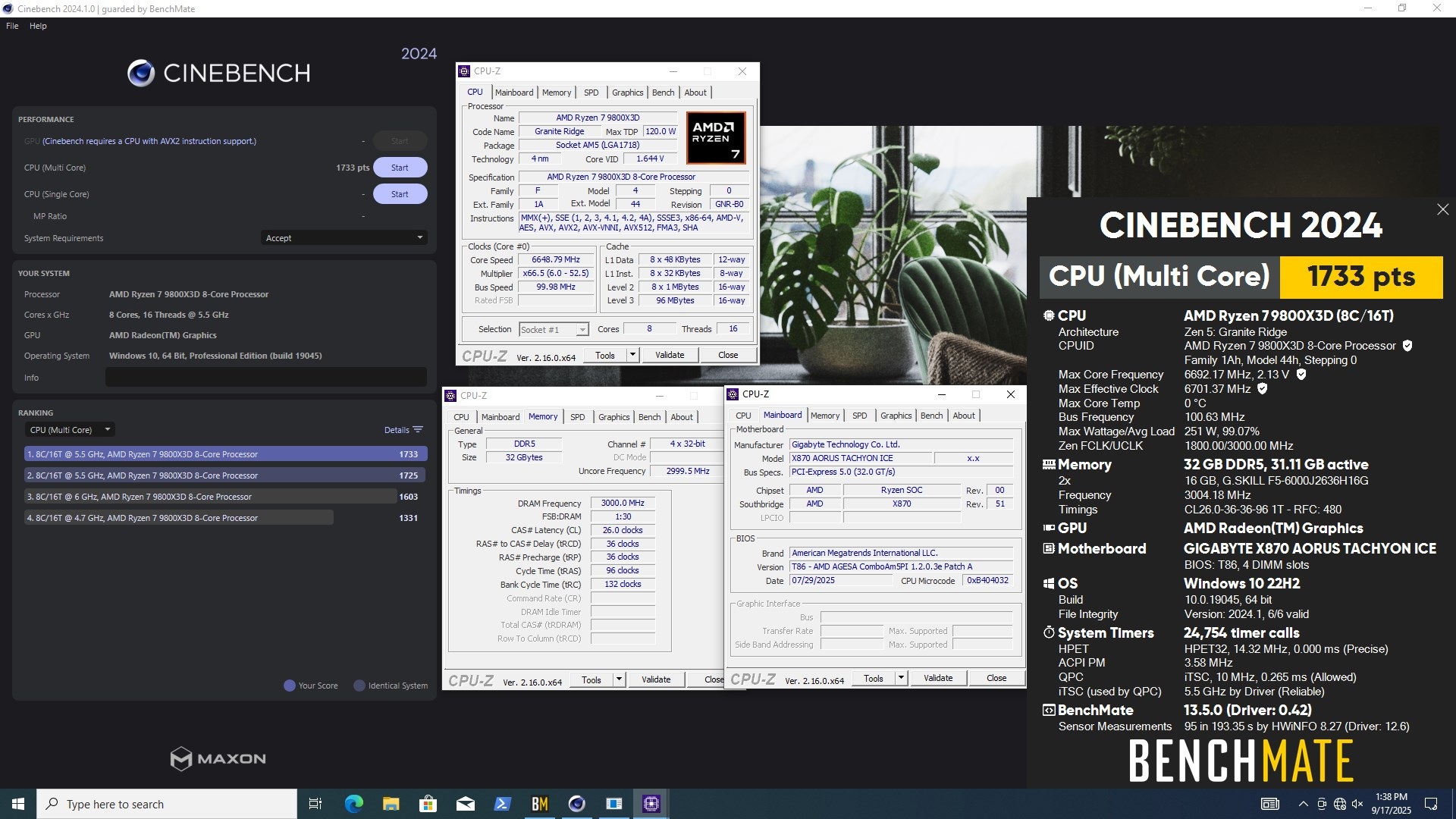Open the Microsoft Store taskbar icon

[428, 804]
